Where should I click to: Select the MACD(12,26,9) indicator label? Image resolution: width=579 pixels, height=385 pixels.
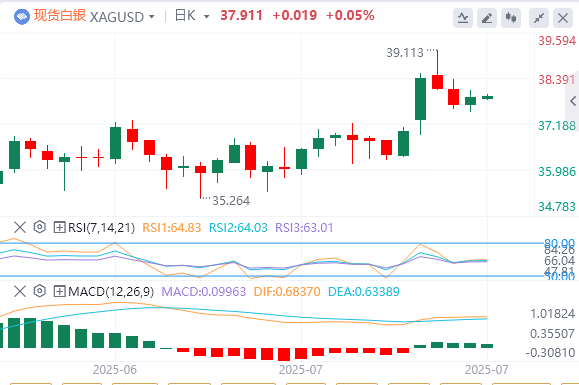(111, 292)
